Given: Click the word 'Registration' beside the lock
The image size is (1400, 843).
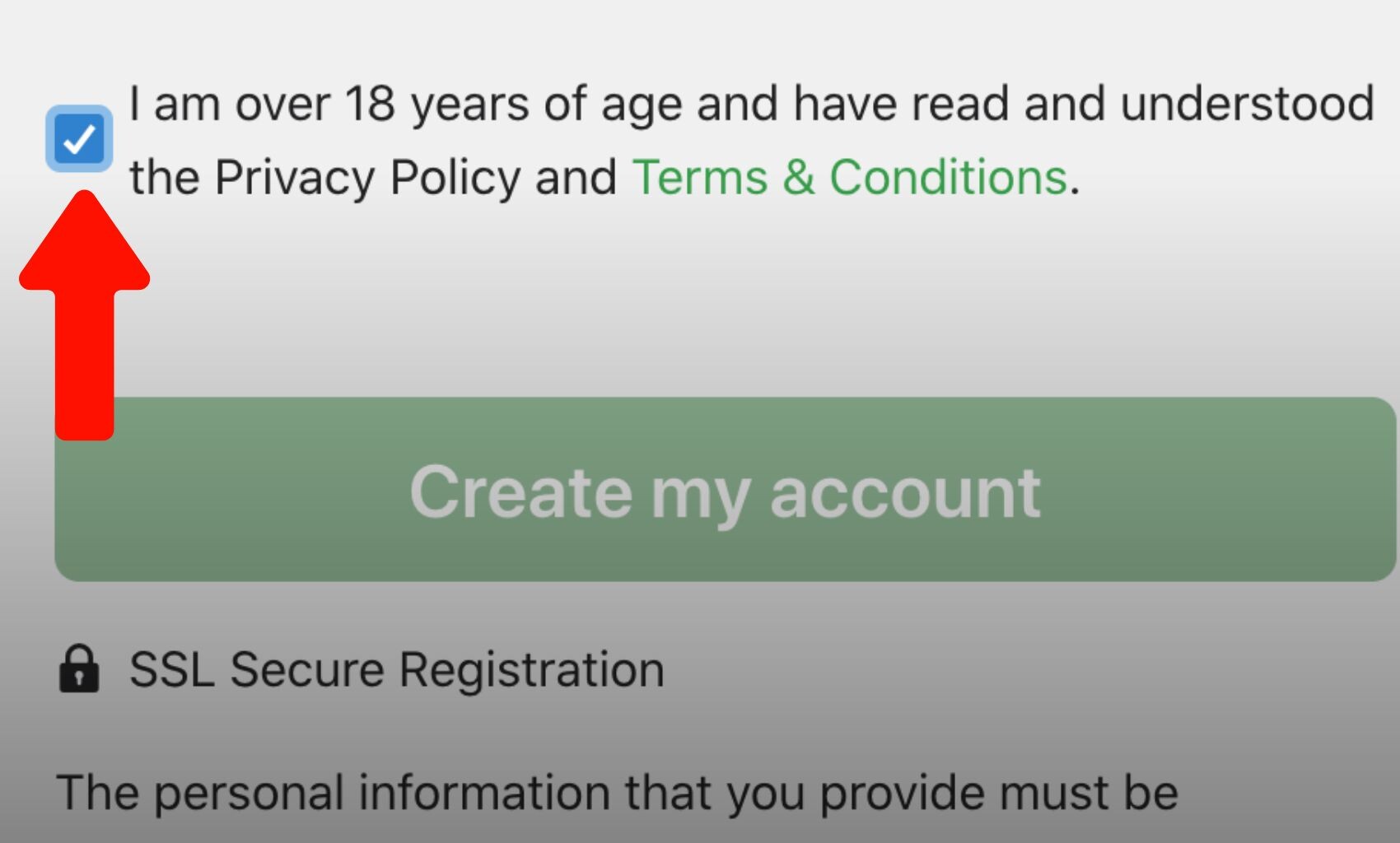Looking at the screenshot, I should click(532, 670).
